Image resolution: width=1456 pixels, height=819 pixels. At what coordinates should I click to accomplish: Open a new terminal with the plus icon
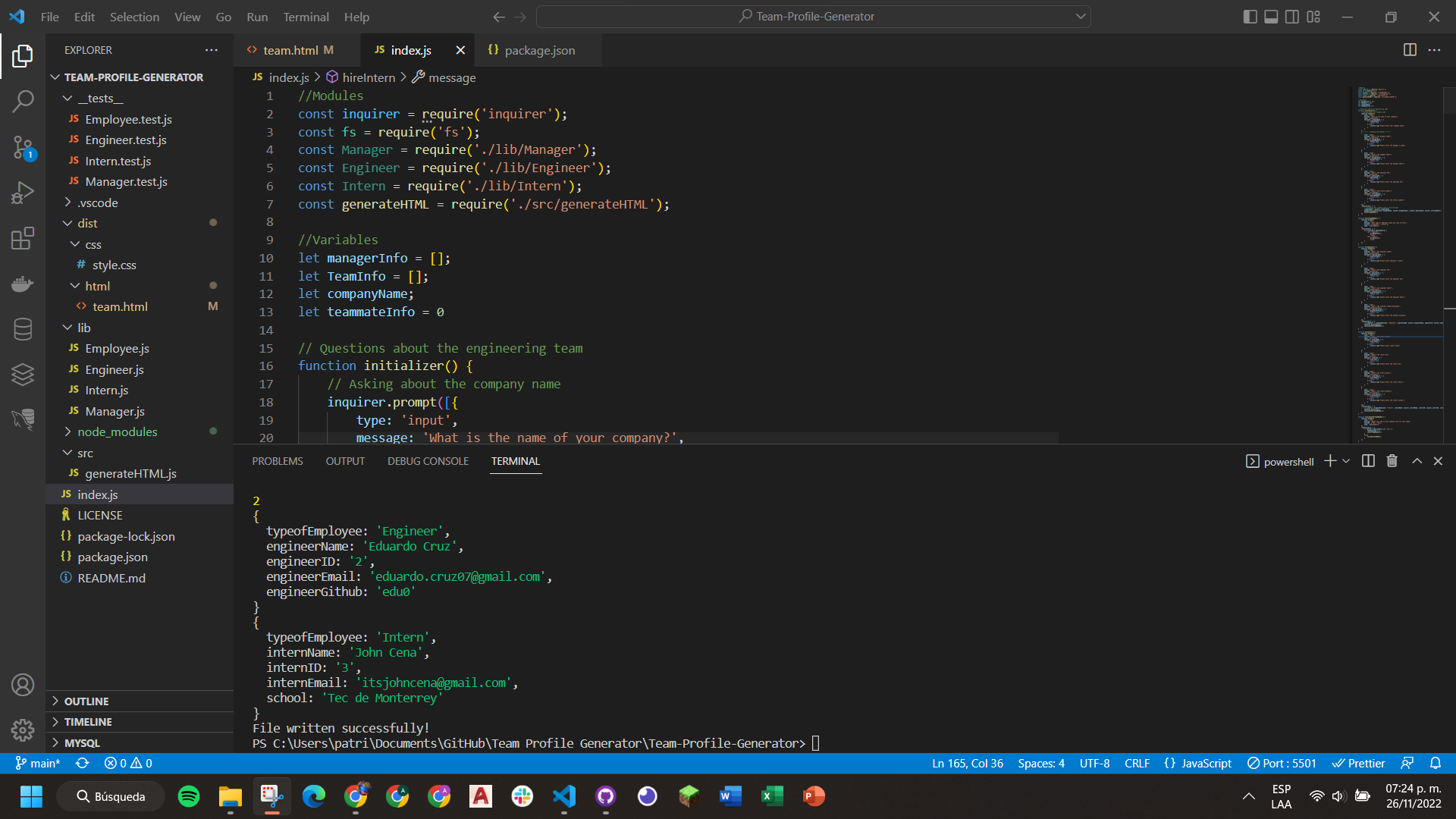(1329, 460)
